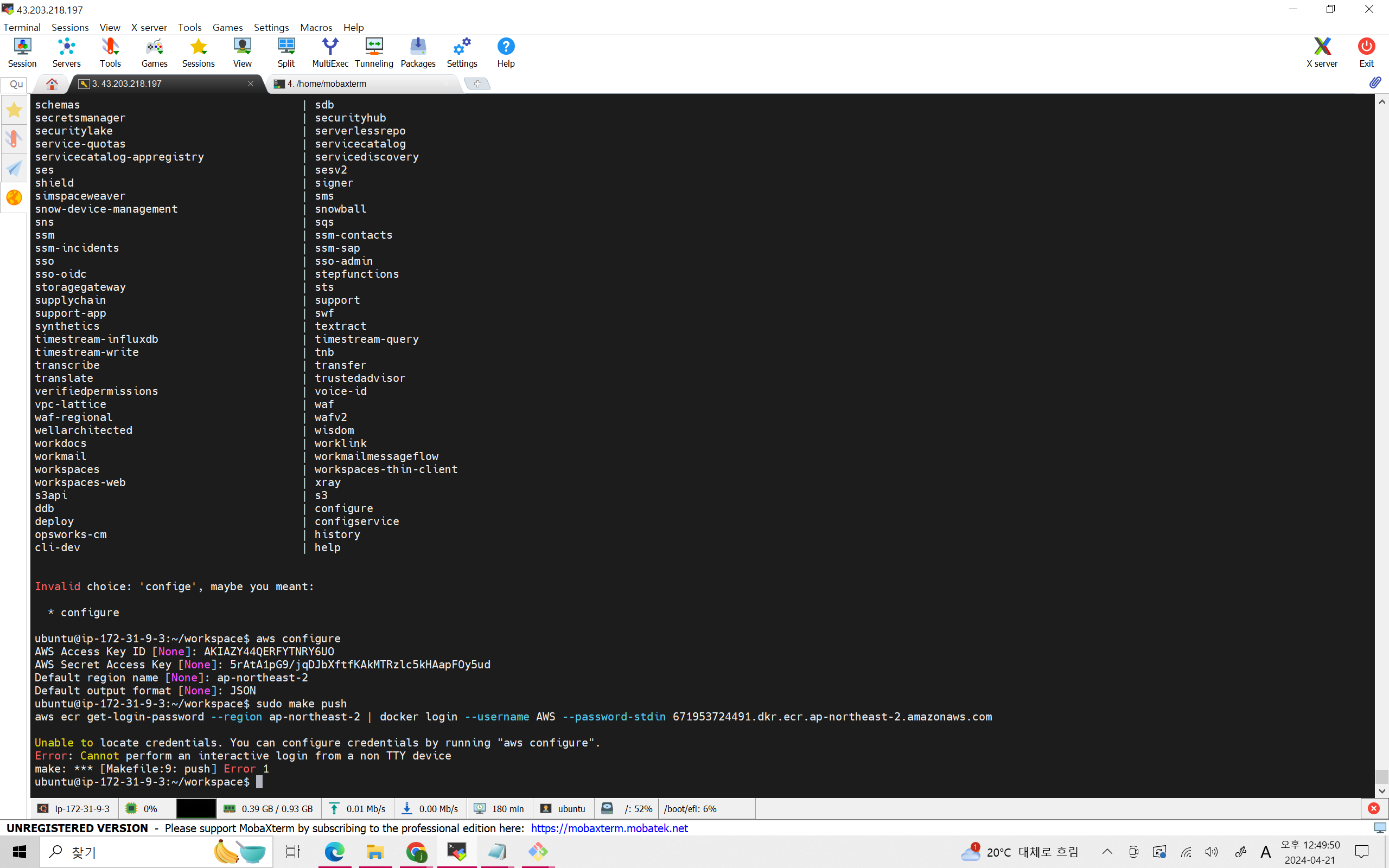Image resolution: width=1389 pixels, height=868 pixels.
Task: Open the Session toolbar icon
Action: pyautogui.click(x=22, y=52)
